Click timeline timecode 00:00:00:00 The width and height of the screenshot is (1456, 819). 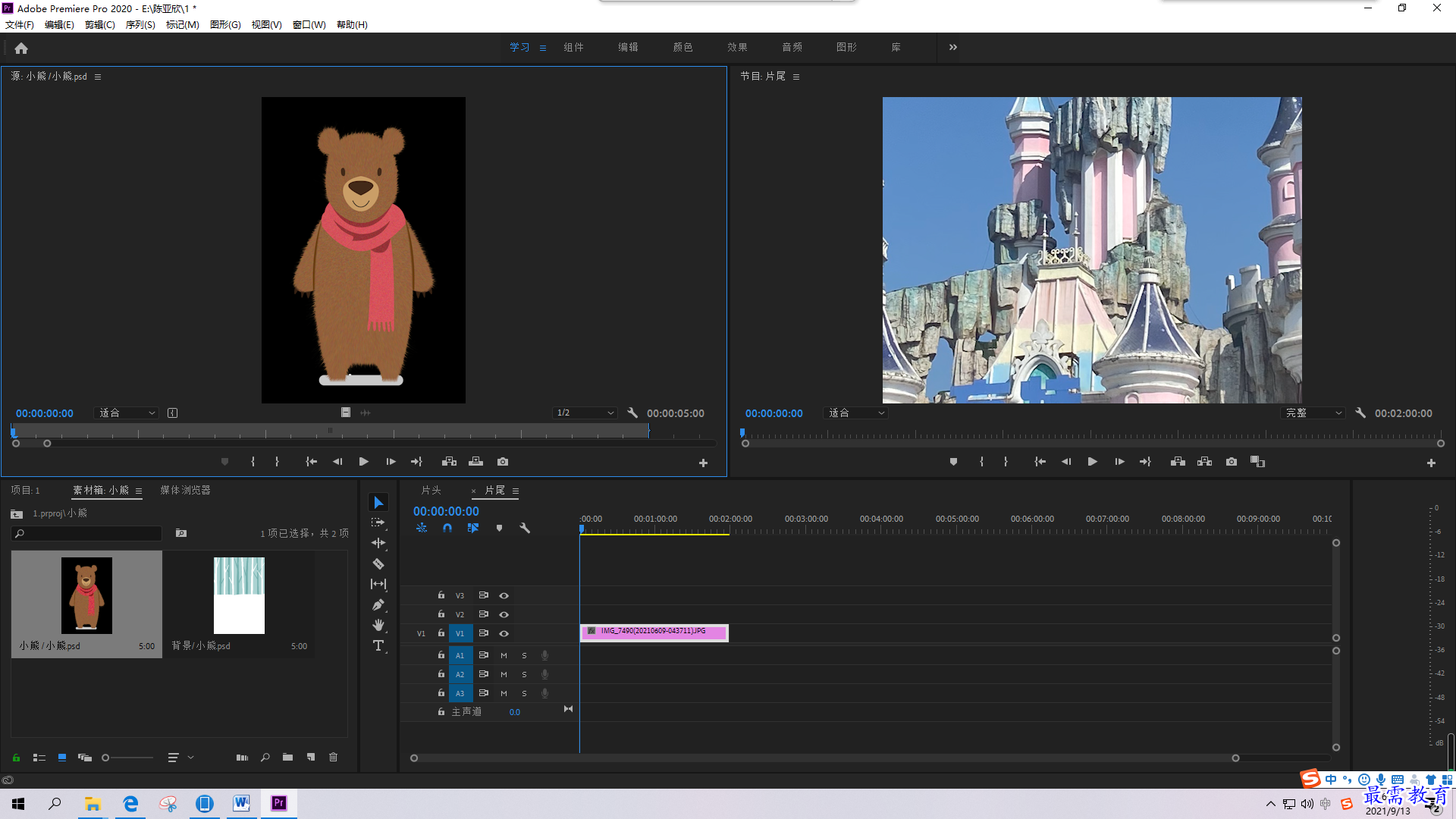[x=446, y=511]
